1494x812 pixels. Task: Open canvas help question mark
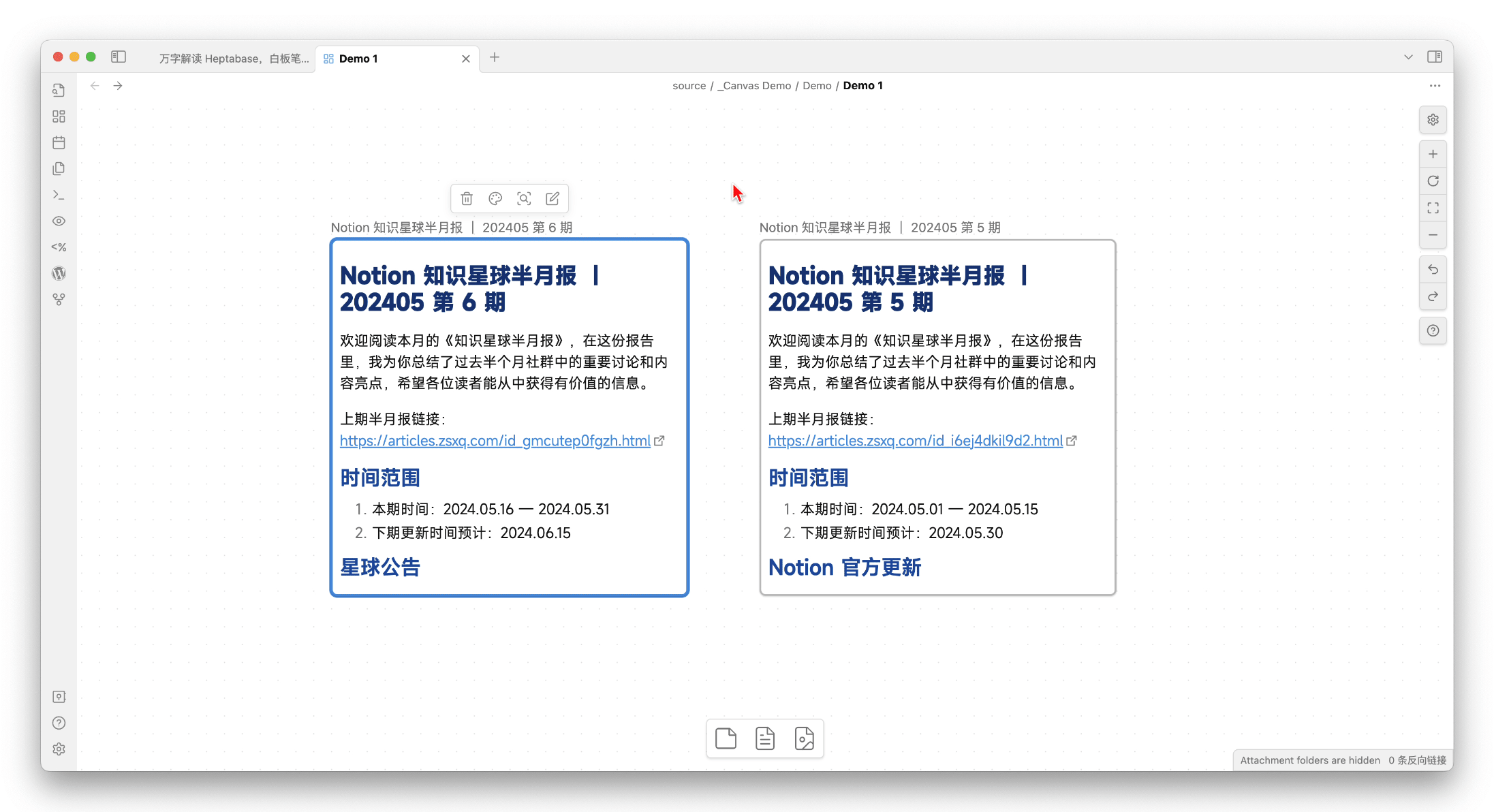tap(1433, 330)
